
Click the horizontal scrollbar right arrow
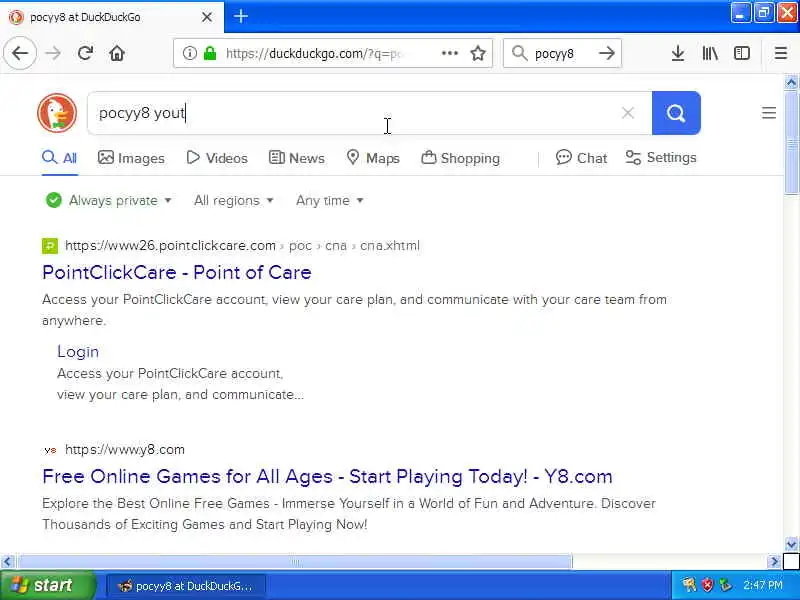[x=774, y=562]
